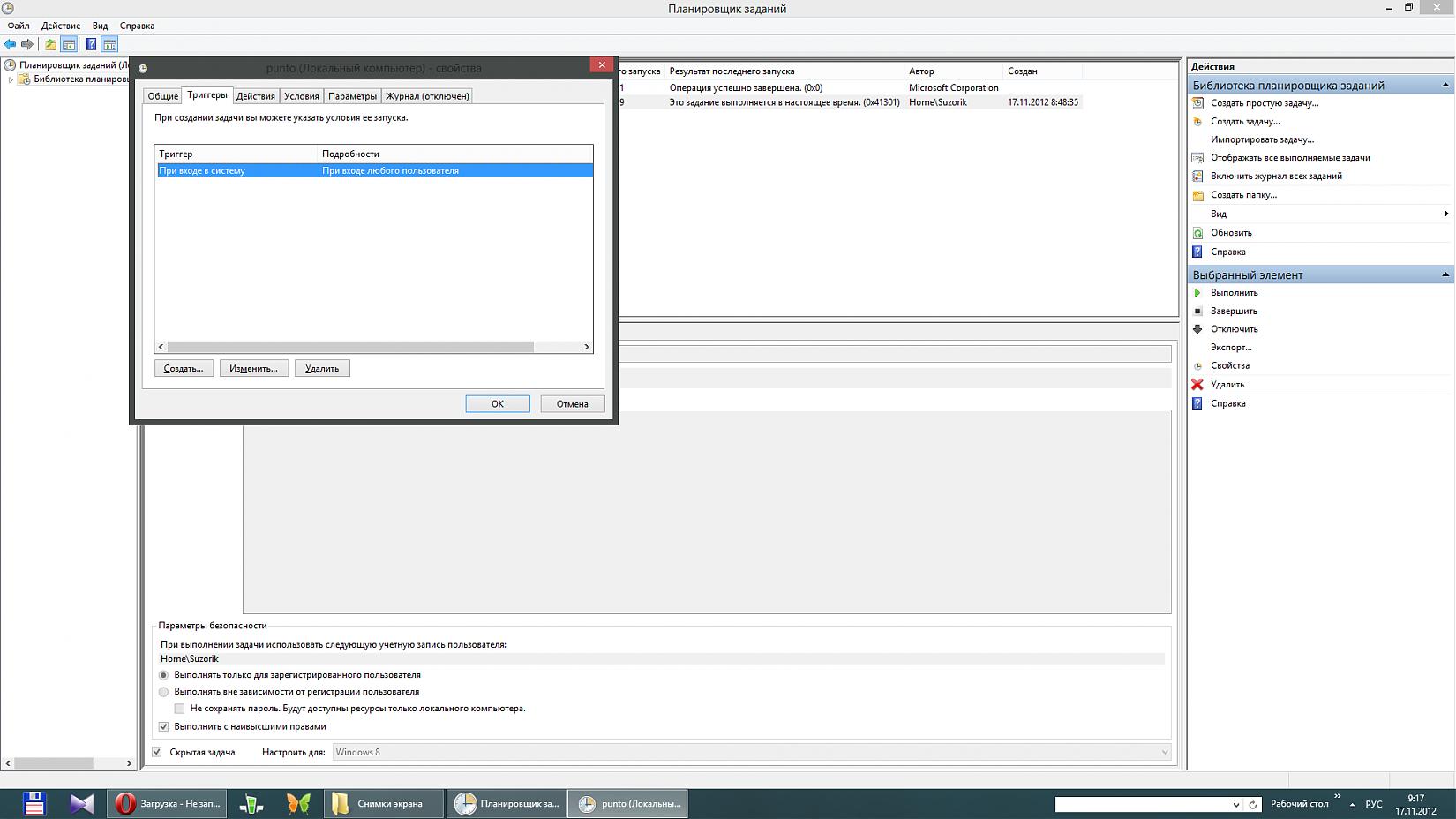Image resolution: width=1456 pixels, height=819 pixels.
Task: Switch to the Условия tab
Action: (302, 96)
